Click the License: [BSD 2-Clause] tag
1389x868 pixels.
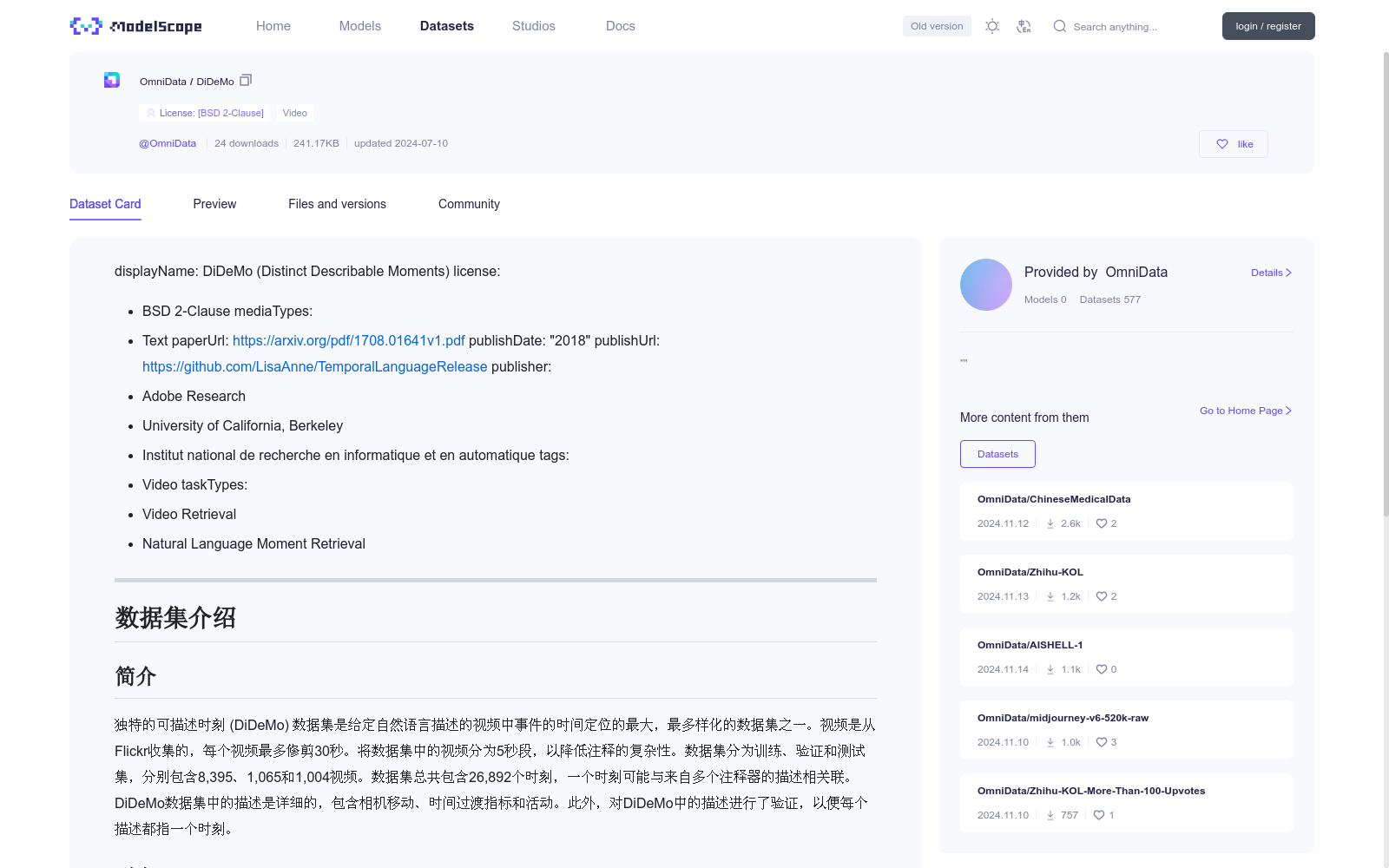(x=205, y=113)
